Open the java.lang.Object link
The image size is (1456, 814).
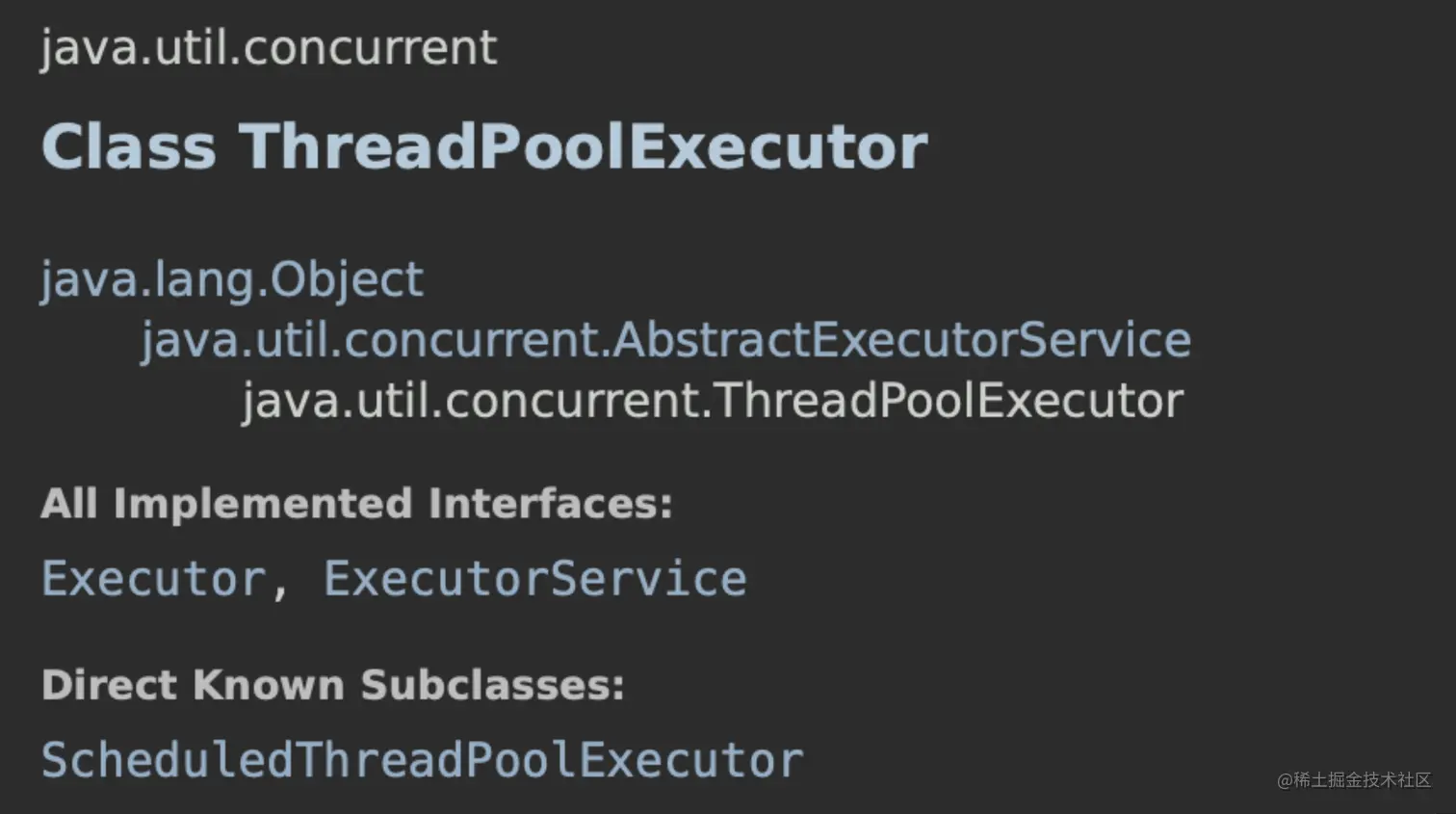coord(231,280)
